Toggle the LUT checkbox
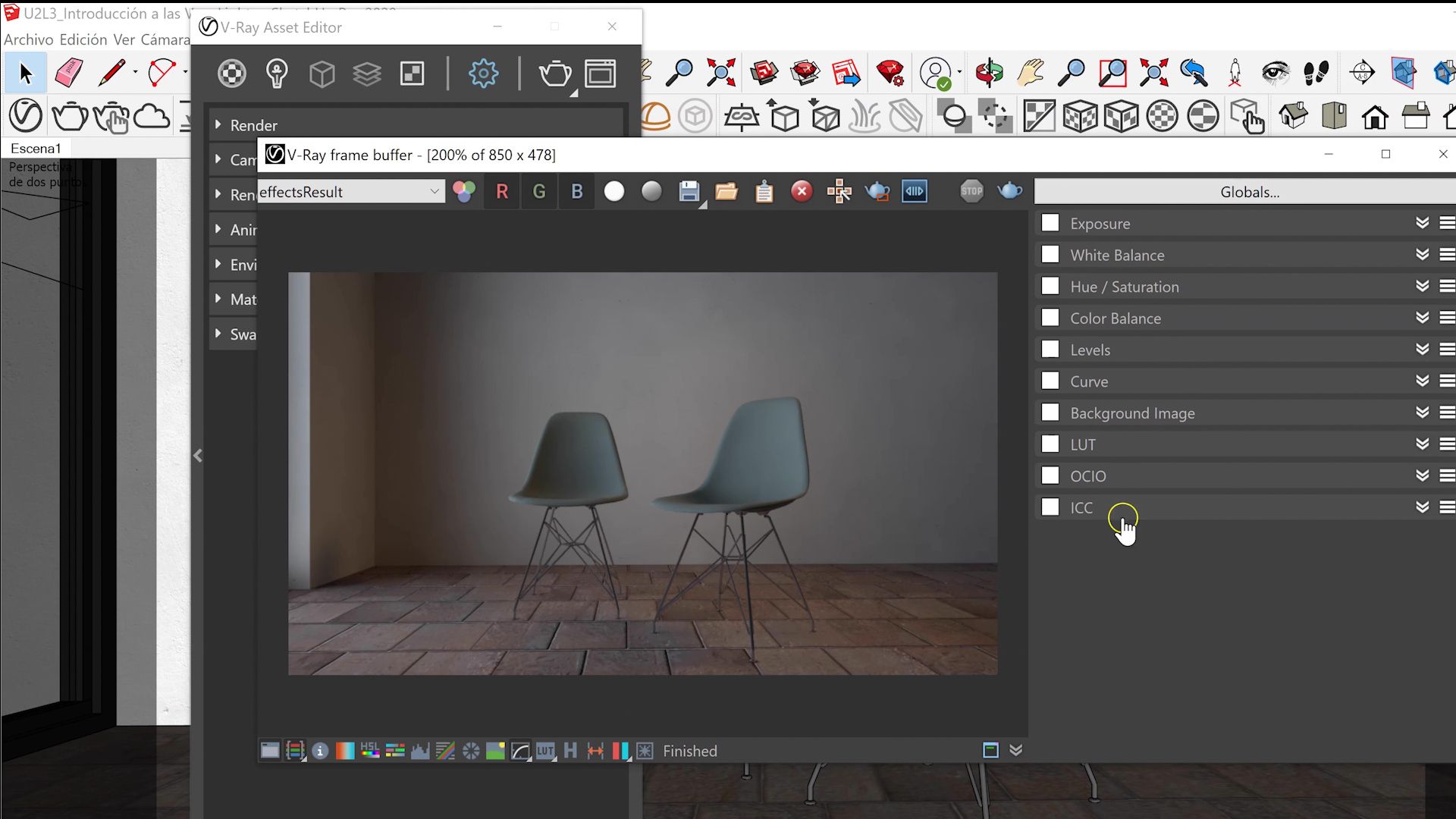Screen dimensions: 1456x819 (x=1050, y=444)
